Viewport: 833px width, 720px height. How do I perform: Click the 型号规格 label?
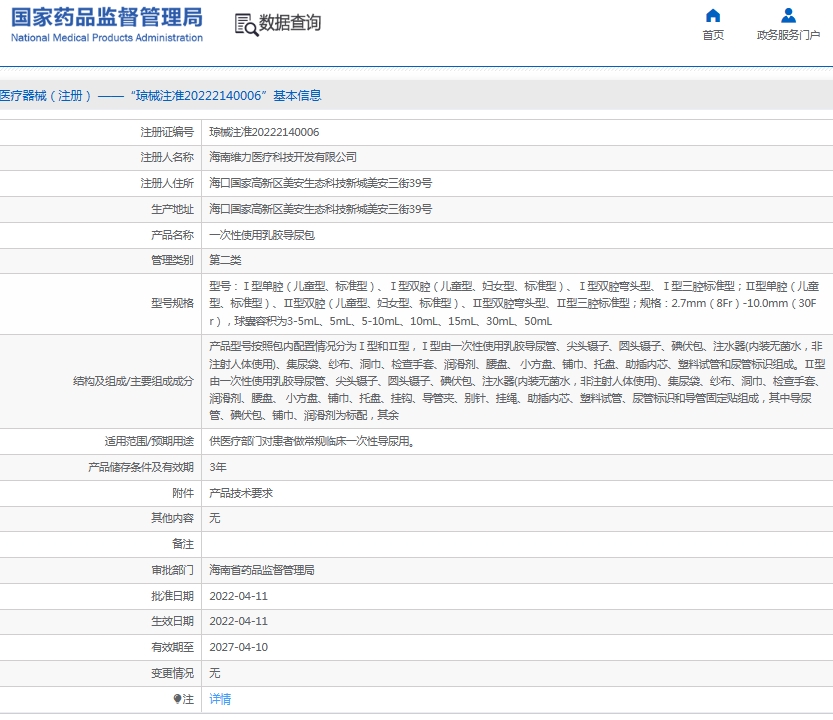[172, 303]
